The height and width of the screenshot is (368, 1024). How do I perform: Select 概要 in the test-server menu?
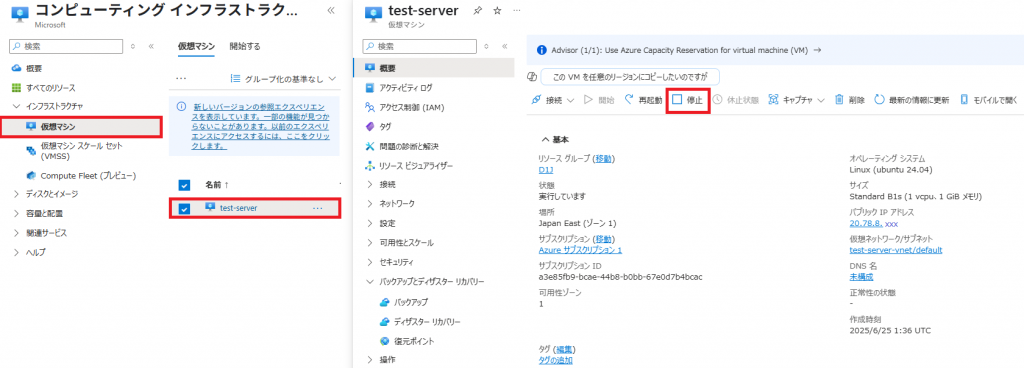pyautogui.click(x=434, y=68)
